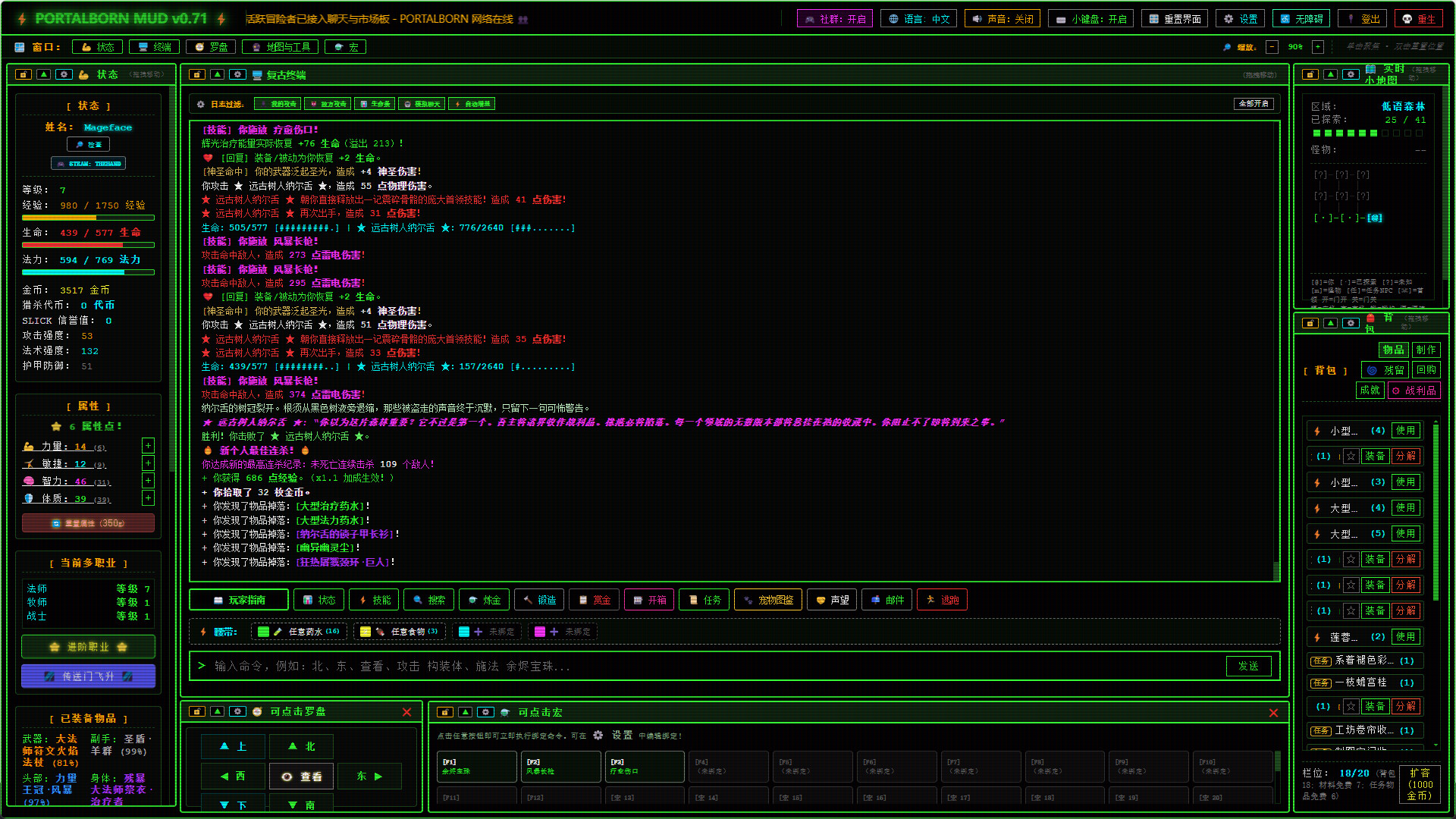Add a point to 力量 with its plus button

coord(149,446)
